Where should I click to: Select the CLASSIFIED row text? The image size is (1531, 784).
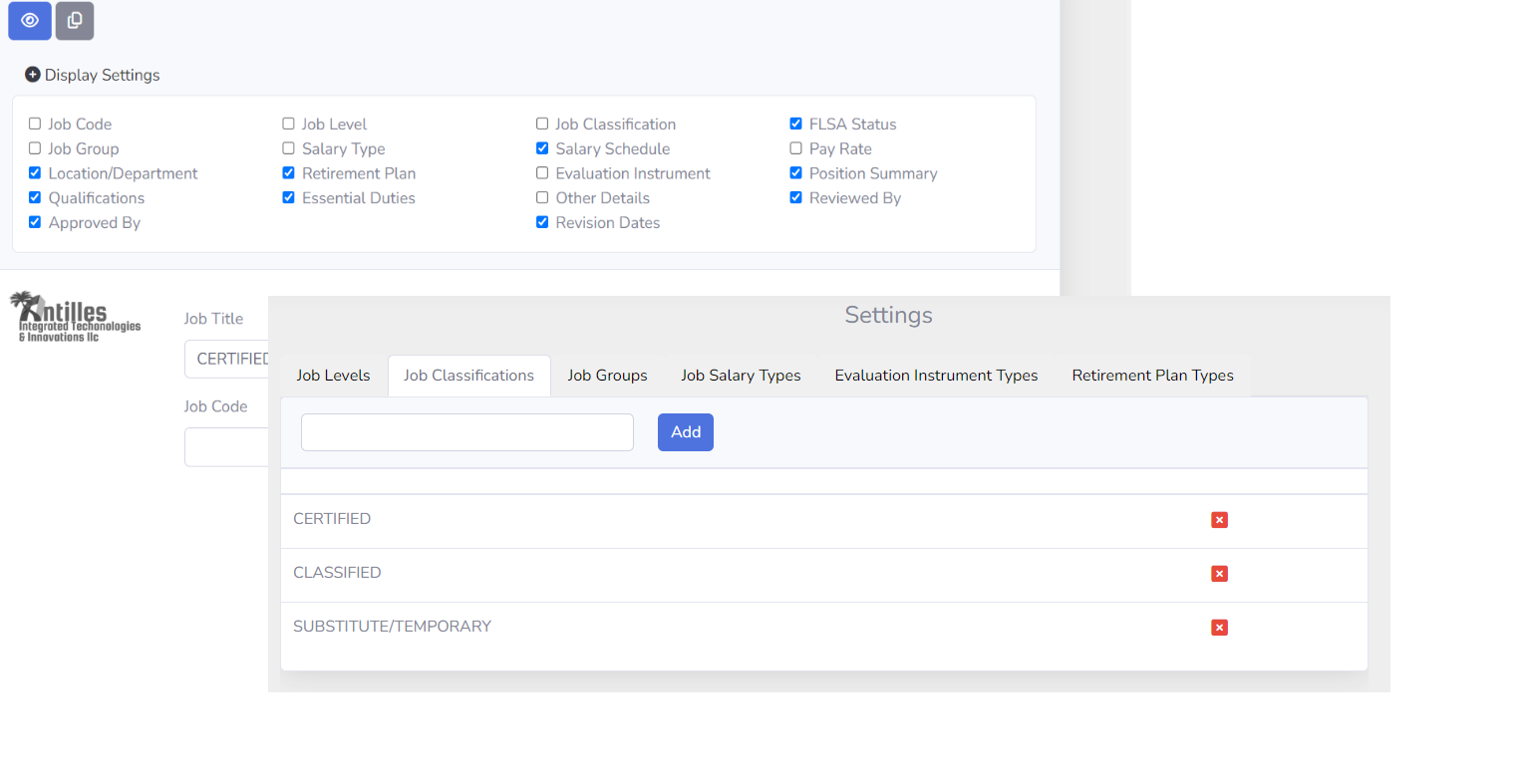[x=337, y=573]
